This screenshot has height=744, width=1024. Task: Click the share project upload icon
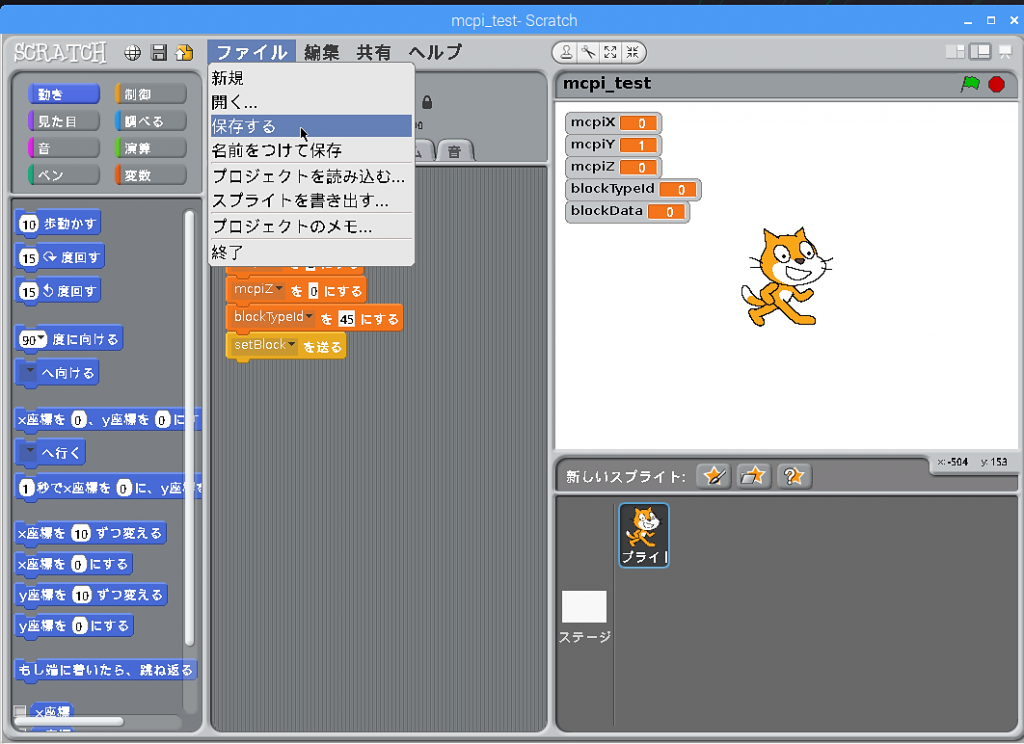coord(185,53)
